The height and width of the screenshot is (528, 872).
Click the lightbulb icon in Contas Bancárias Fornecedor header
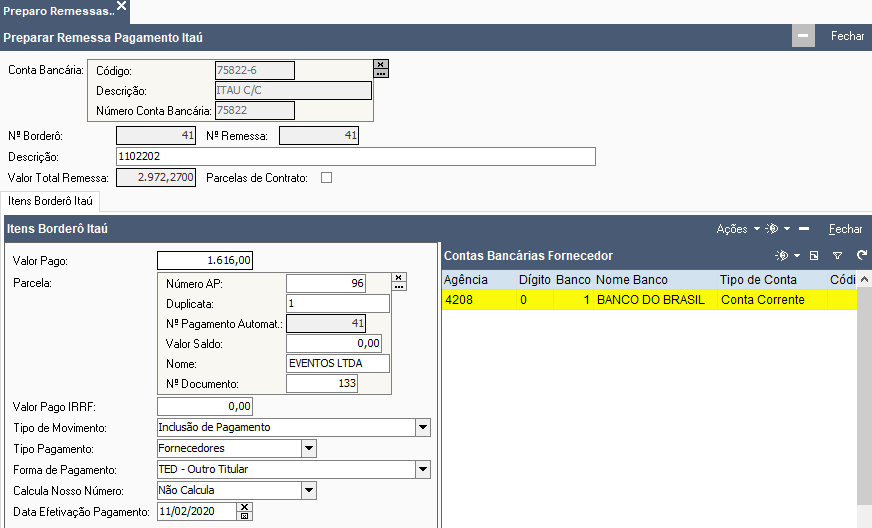(x=782, y=255)
